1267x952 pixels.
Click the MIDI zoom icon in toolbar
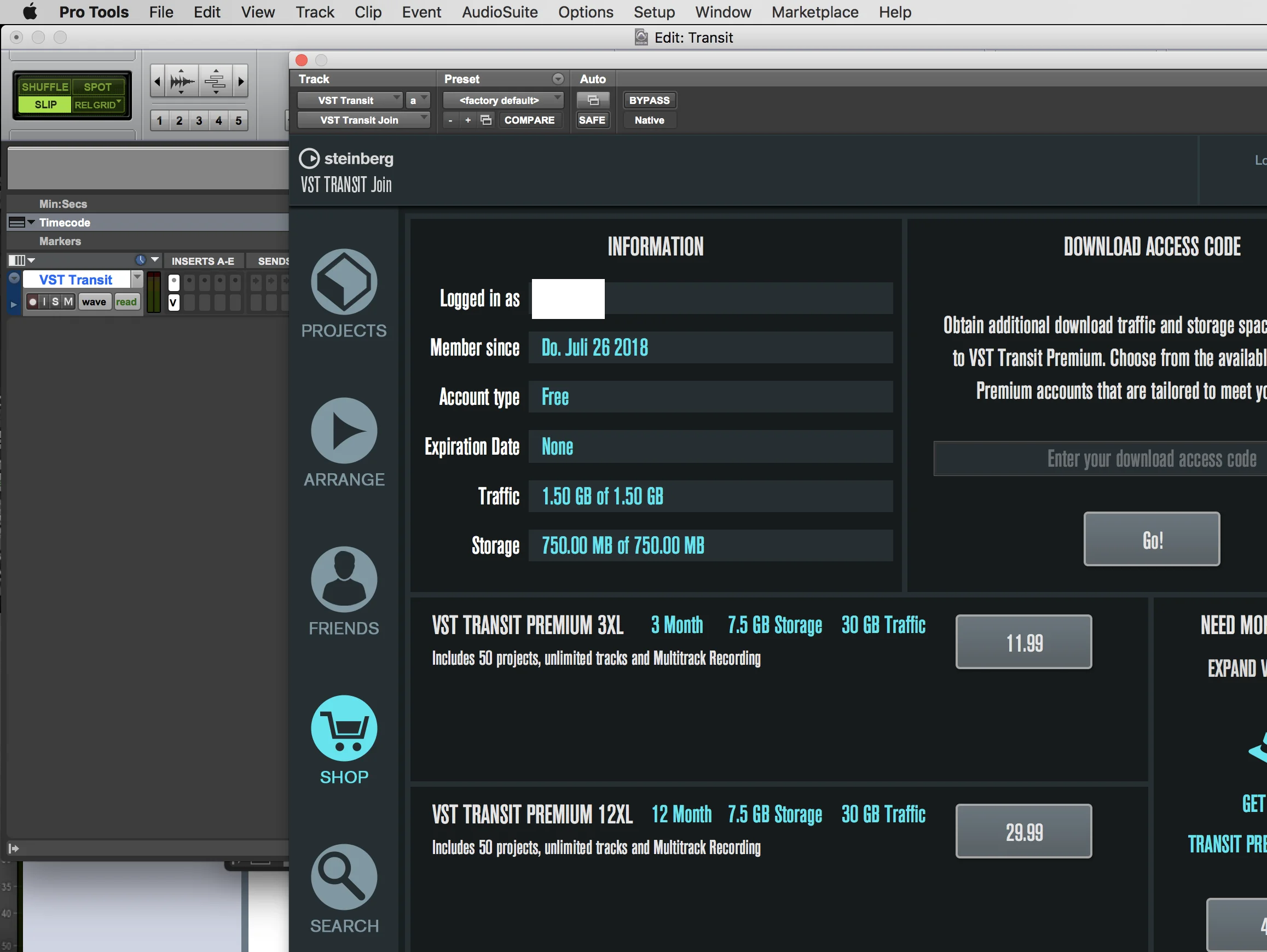tap(216, 81)
